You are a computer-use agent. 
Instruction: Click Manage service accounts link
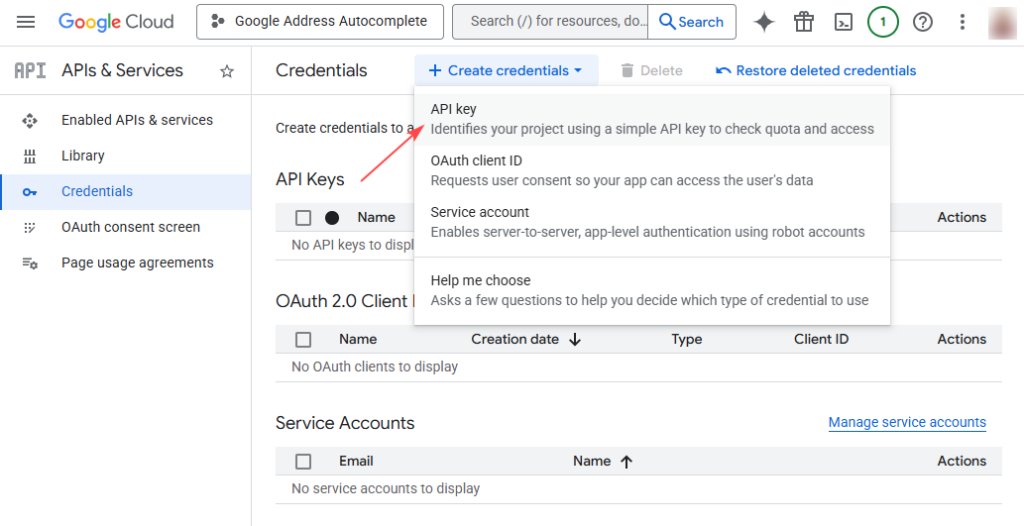907,422
